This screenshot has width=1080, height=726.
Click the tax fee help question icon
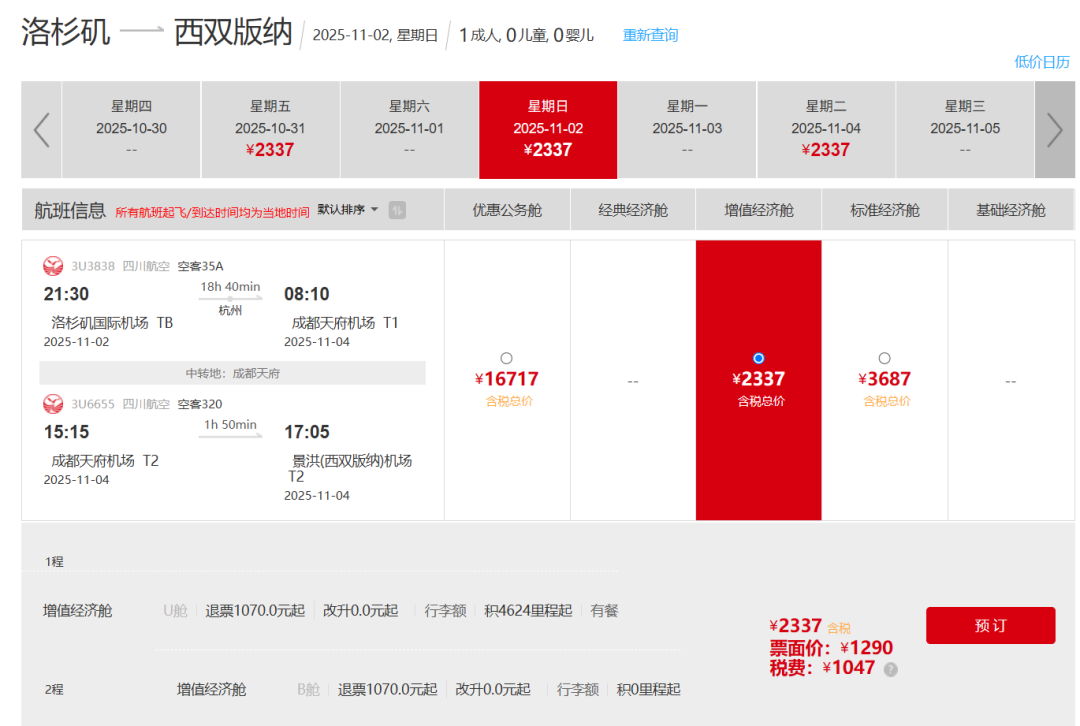(x=890, y=669)
